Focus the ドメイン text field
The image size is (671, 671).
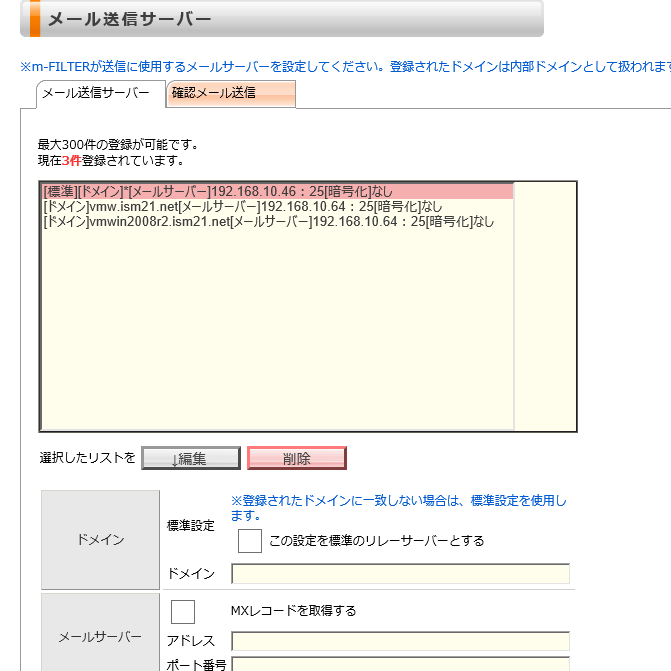click(400, 574)
